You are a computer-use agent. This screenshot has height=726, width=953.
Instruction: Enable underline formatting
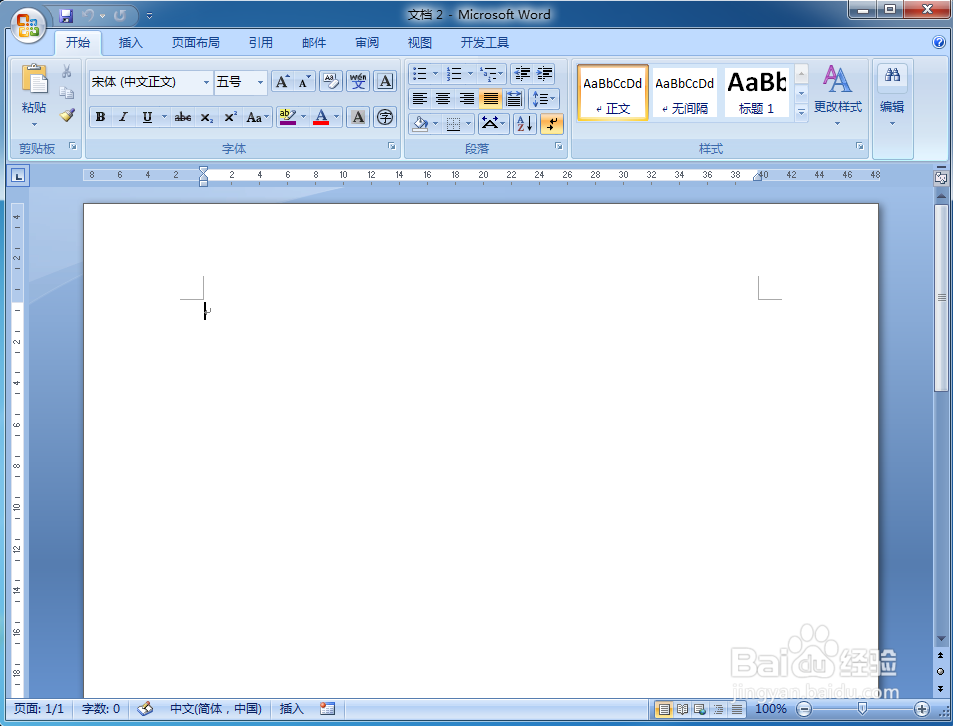(148, 117)
